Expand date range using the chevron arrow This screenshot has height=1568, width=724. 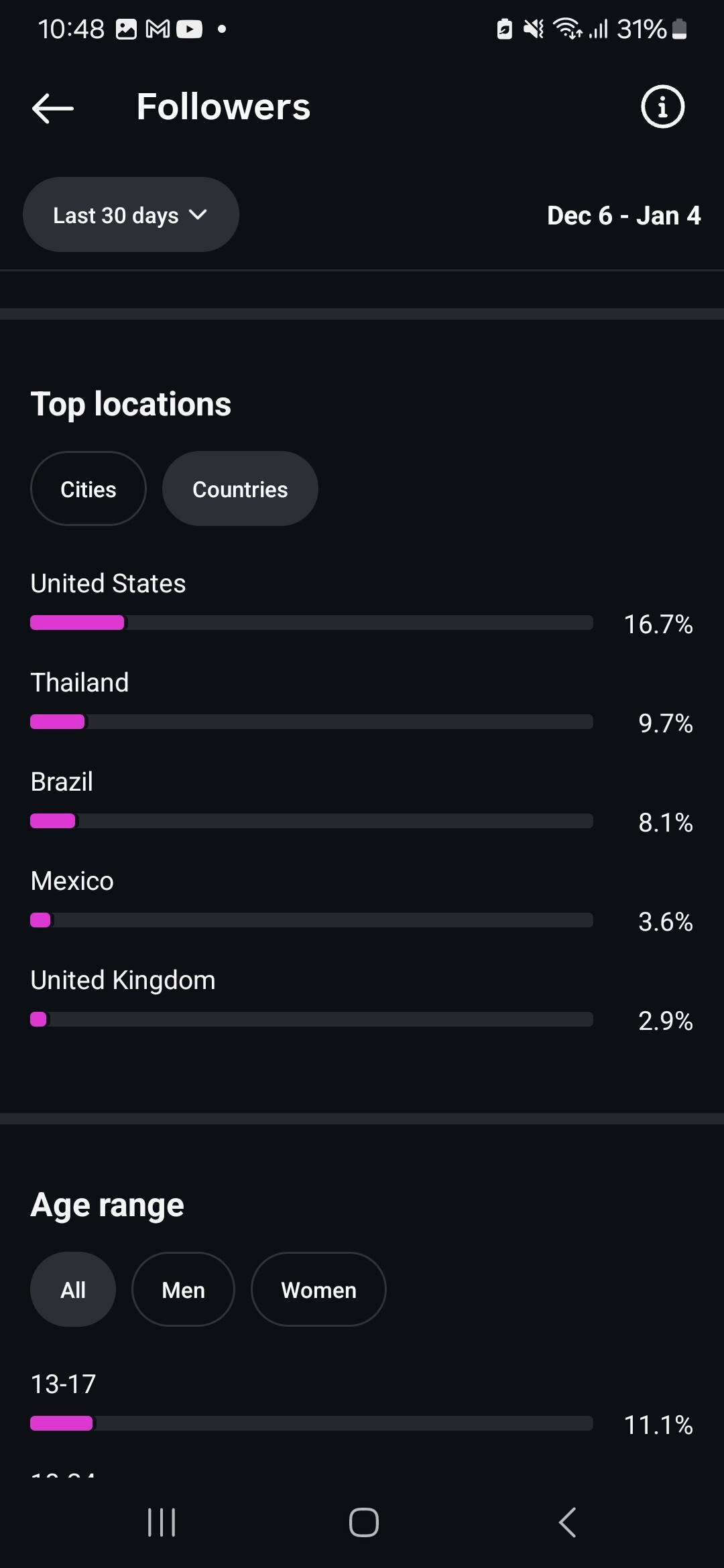coord(198,215)
